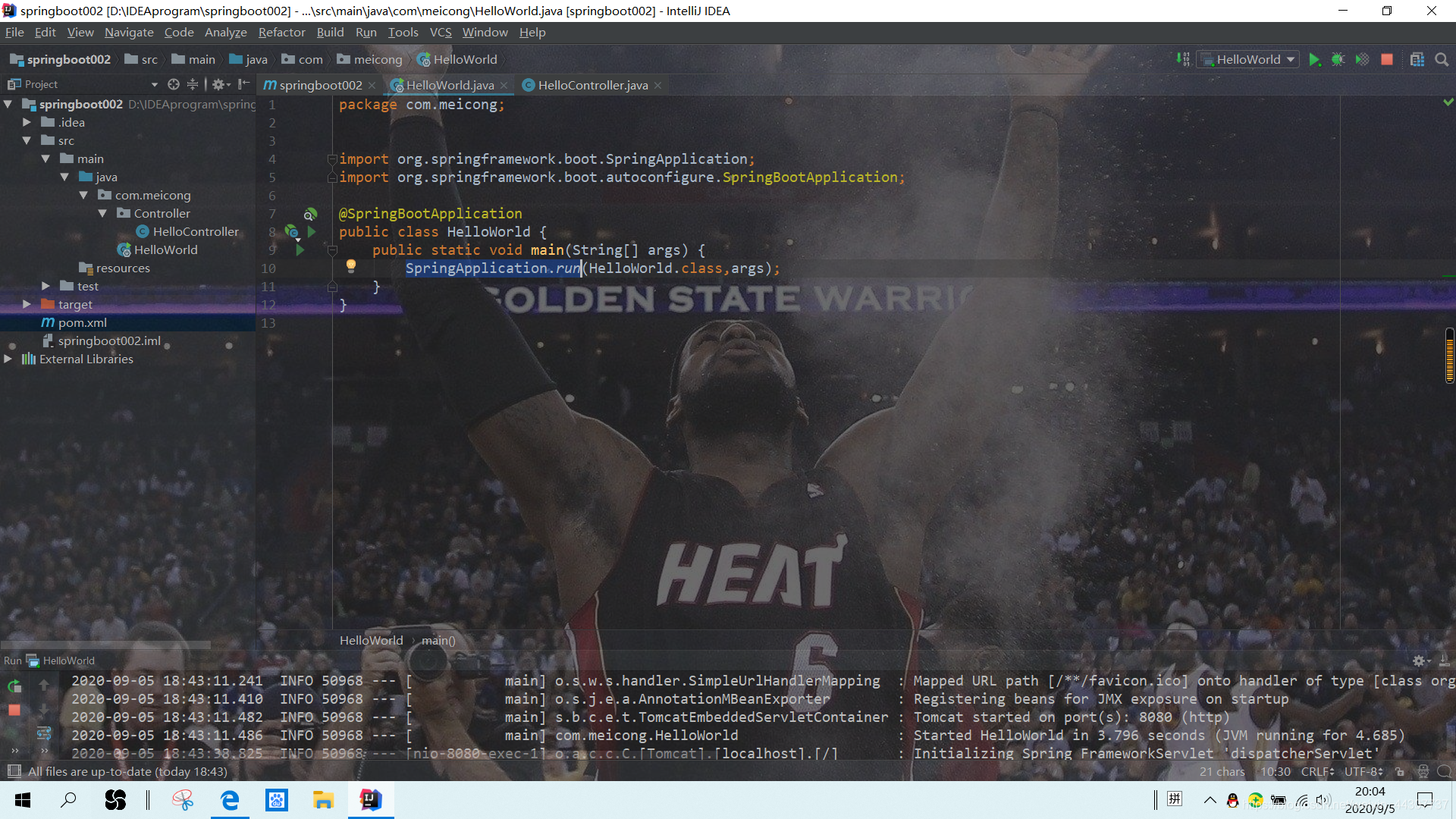This screenshot has height=819, width=1456.
Task: Click the yellow intention lightbulb
Action: point(351,266)
